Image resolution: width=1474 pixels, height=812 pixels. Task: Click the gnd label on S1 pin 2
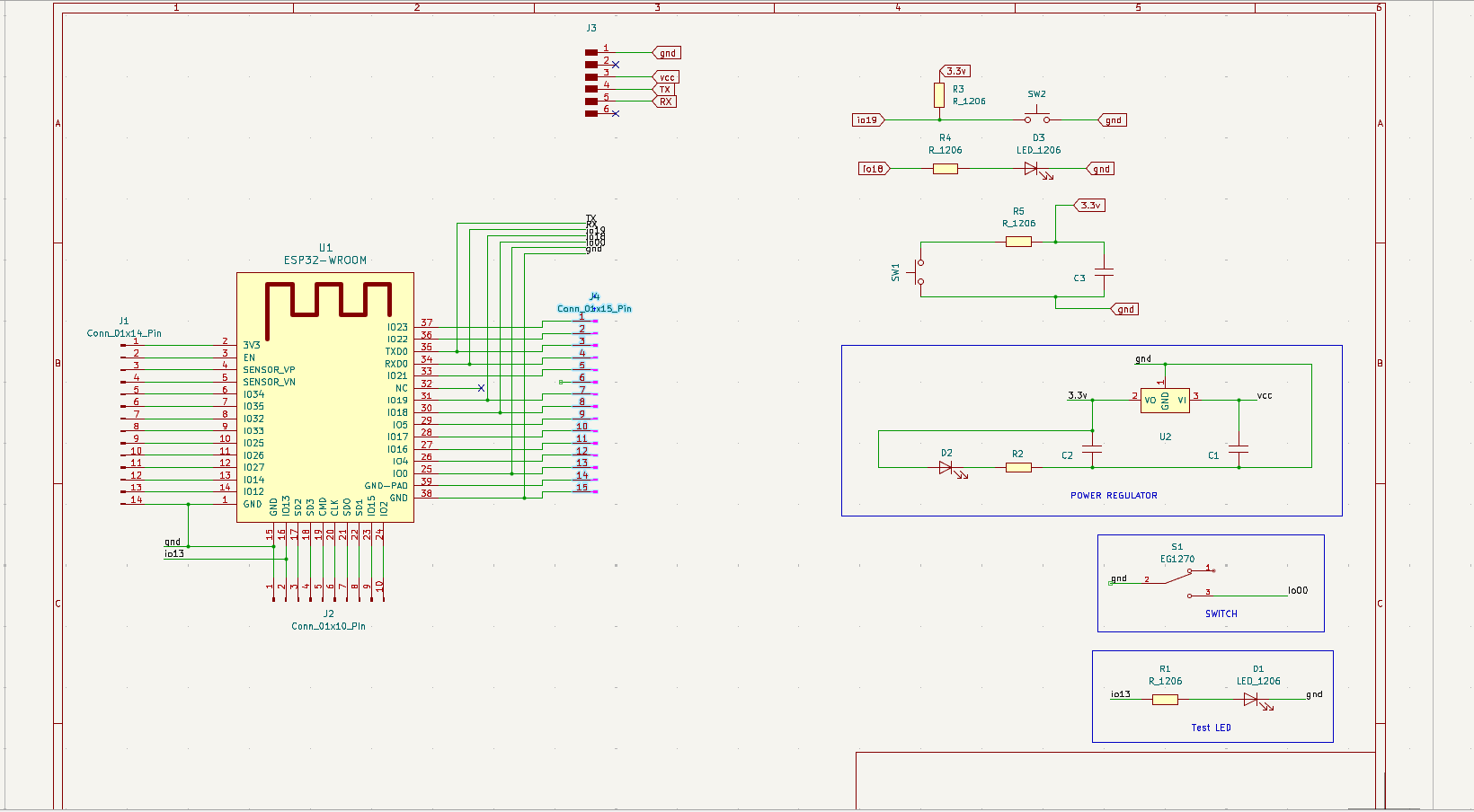(x=1119, y=578)
